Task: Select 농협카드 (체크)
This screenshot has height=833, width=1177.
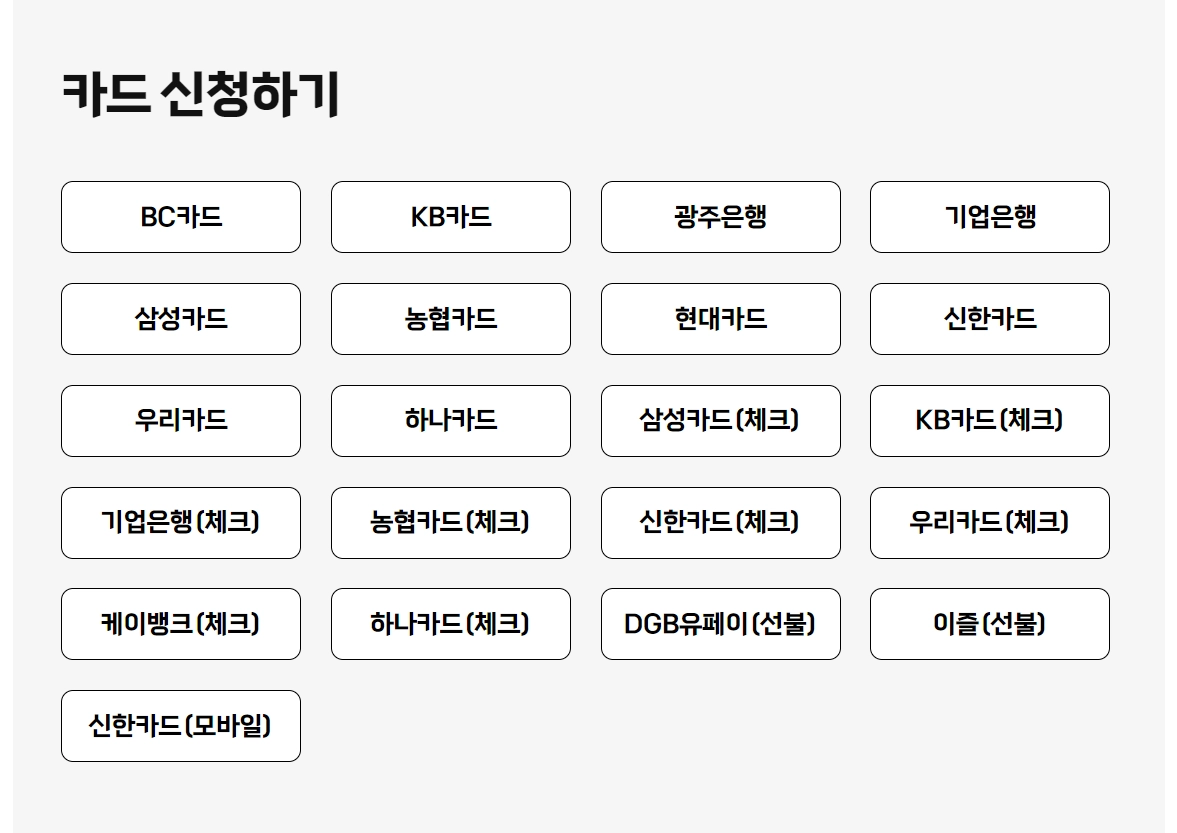Action: (450, 523)
